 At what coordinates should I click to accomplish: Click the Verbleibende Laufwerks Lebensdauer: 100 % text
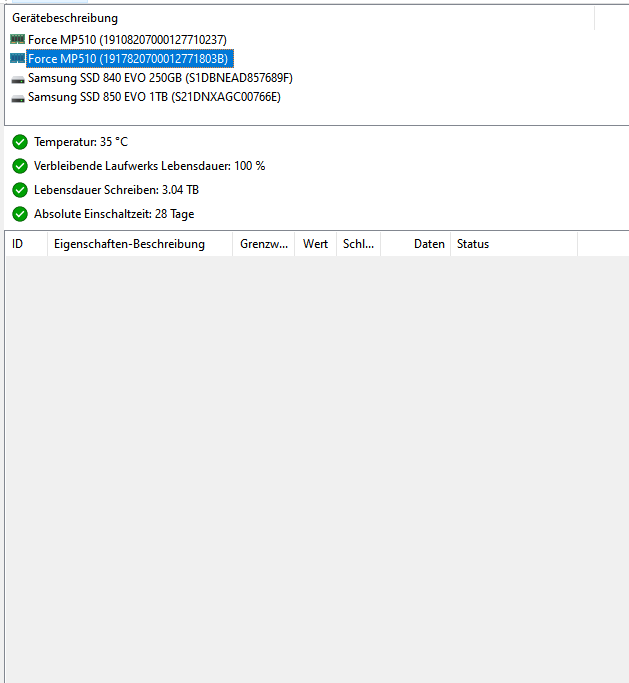point(149,166)
